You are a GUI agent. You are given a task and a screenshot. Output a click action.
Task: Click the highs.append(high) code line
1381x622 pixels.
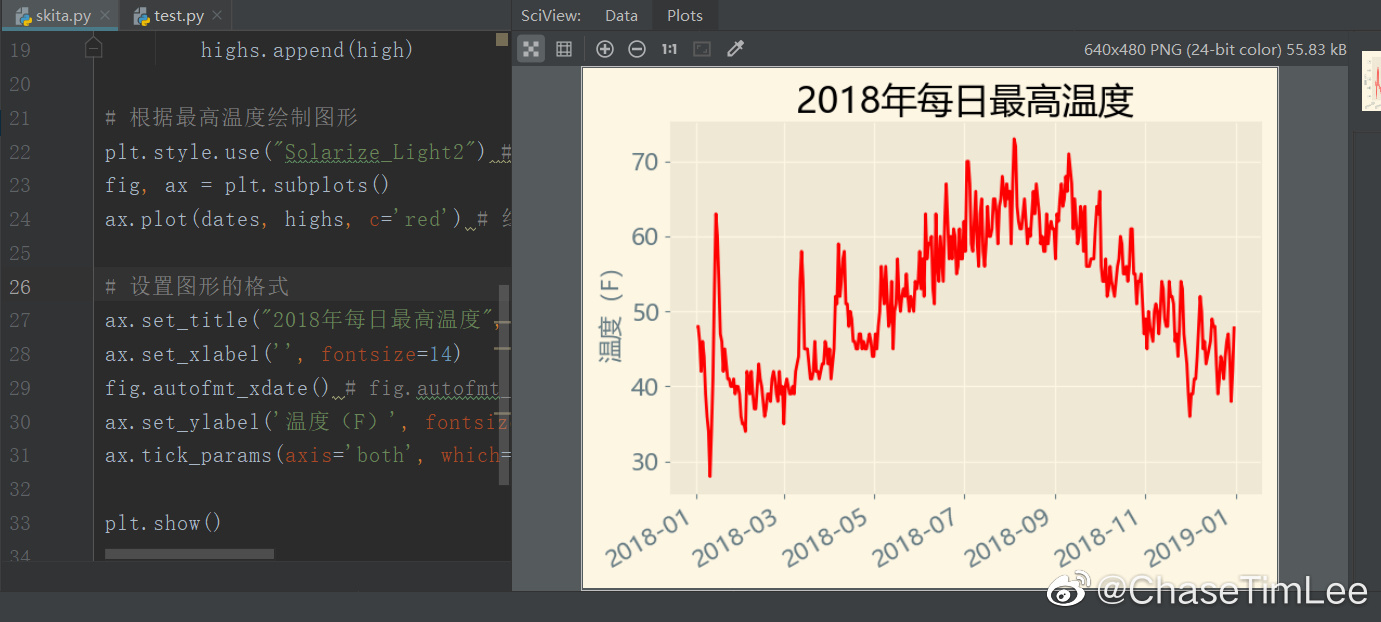pos(307,50)
